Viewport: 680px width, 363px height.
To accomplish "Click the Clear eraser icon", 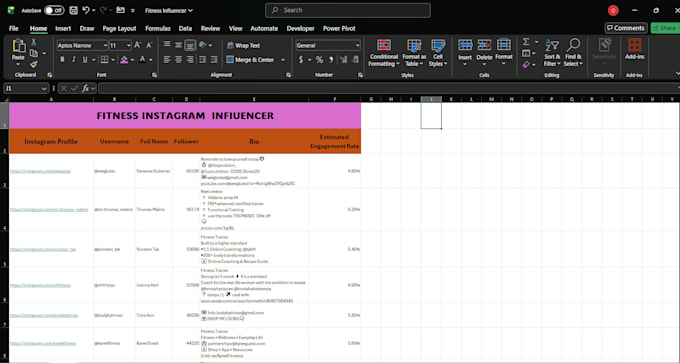I will pyautogui.click(x=526, y=65).
